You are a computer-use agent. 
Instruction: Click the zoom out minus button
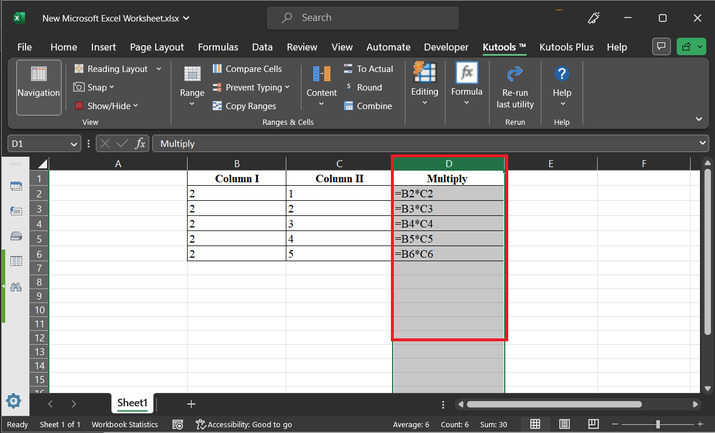pyautogui.click(x=615, y=424)
